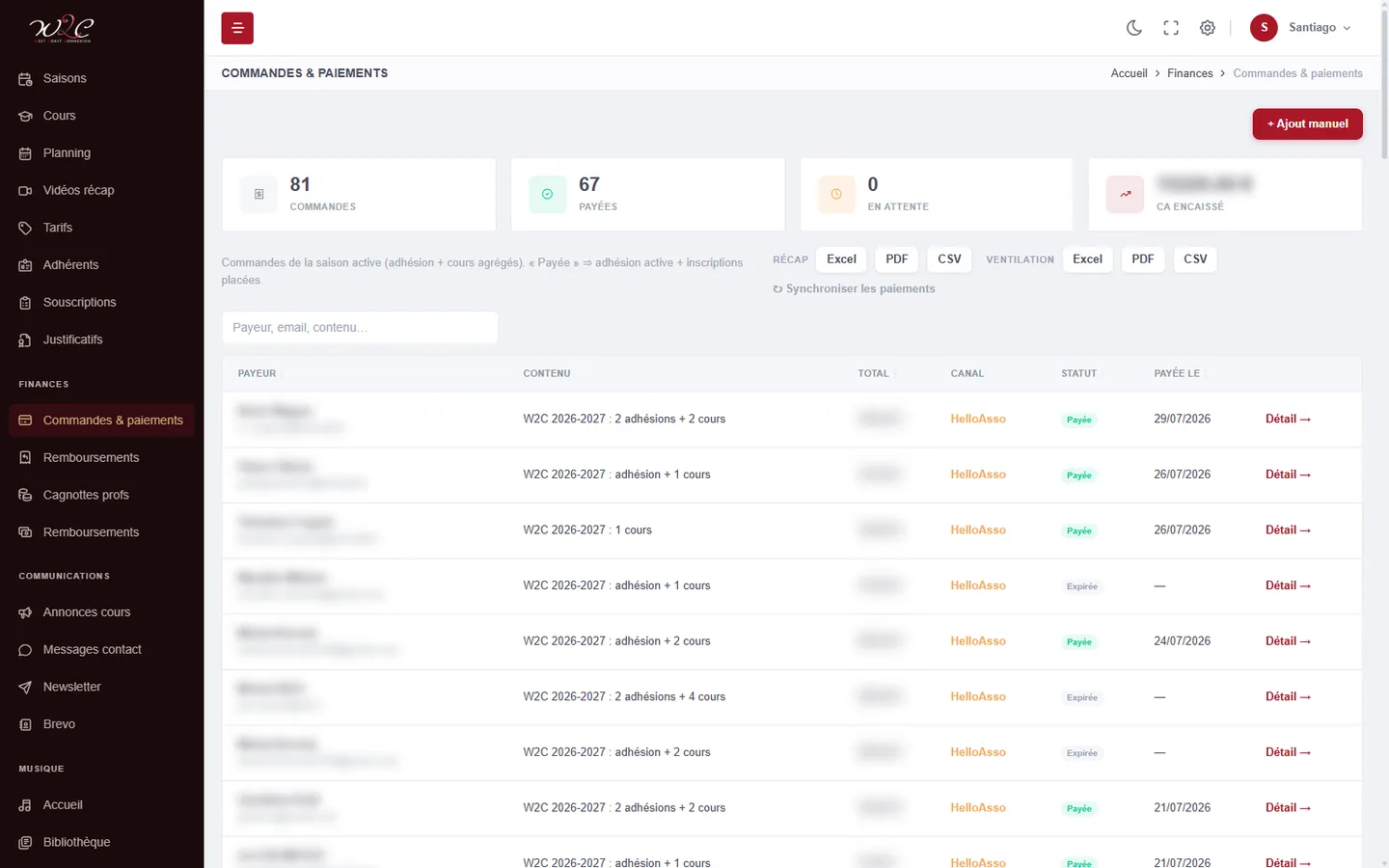Open Bibliothèque music library icon
Viewport: 1389px width, 868px height.
coord(25,842)
